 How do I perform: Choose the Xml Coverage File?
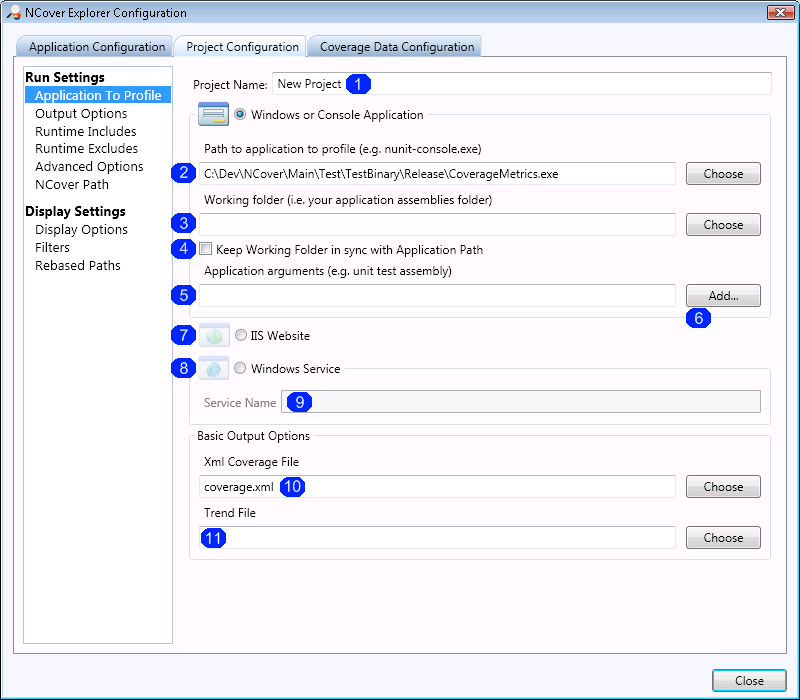pos(723,487)
